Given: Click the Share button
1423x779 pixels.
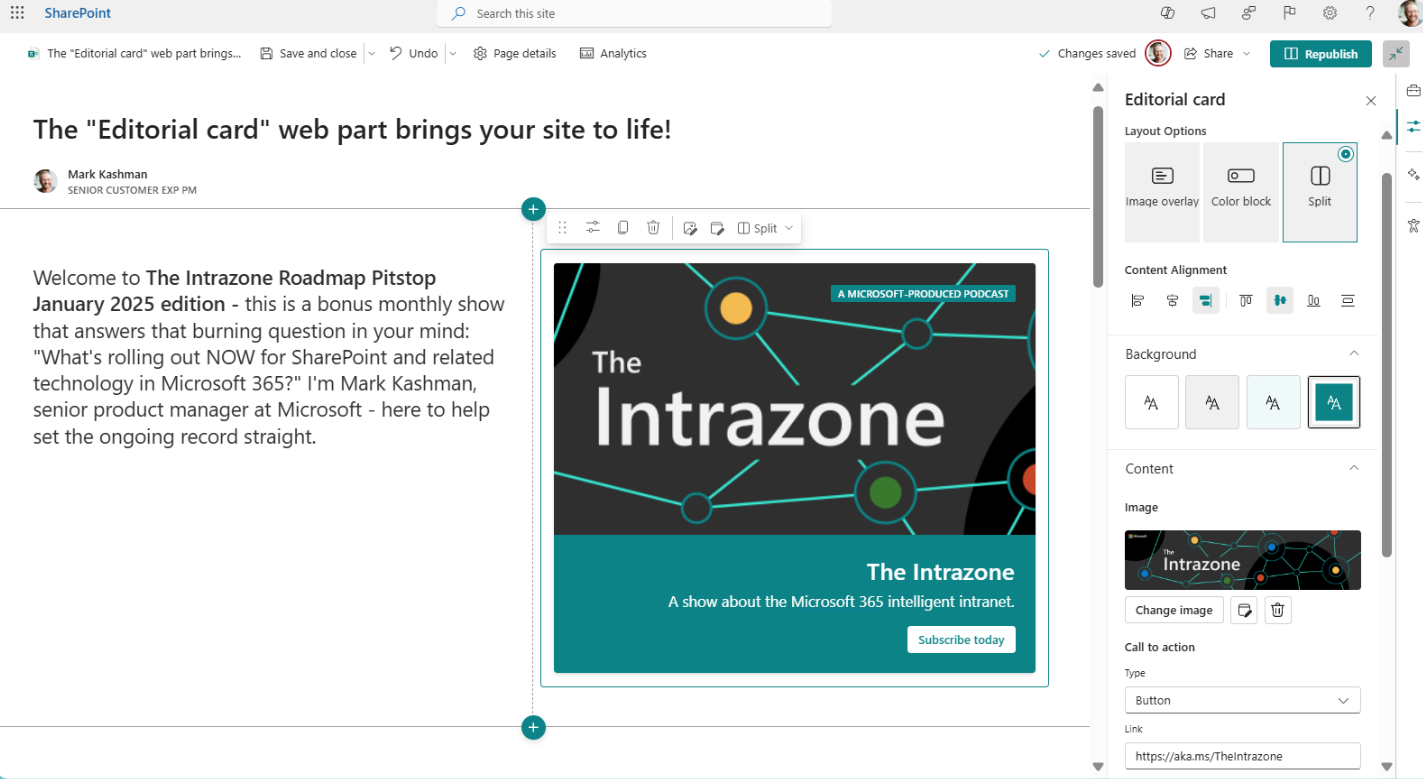Looking at the screenshot, I should [x=1208, y=54].
